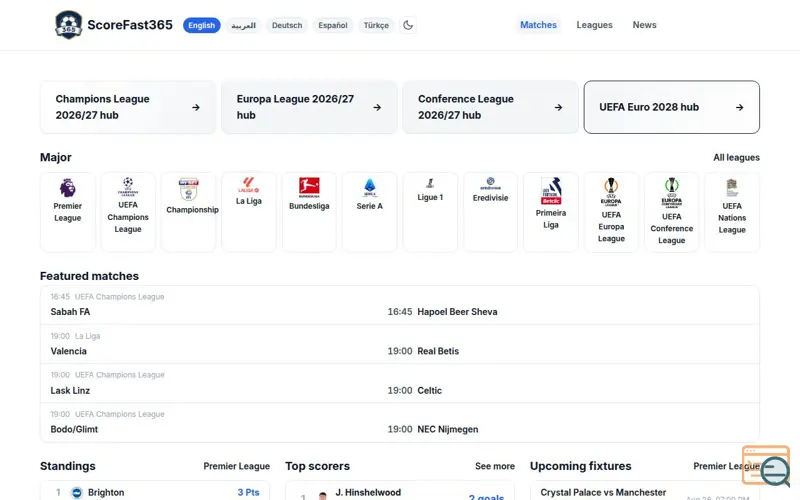800x500 pixels.
Task: Click the All leagues link
Action: pos(736,158)
